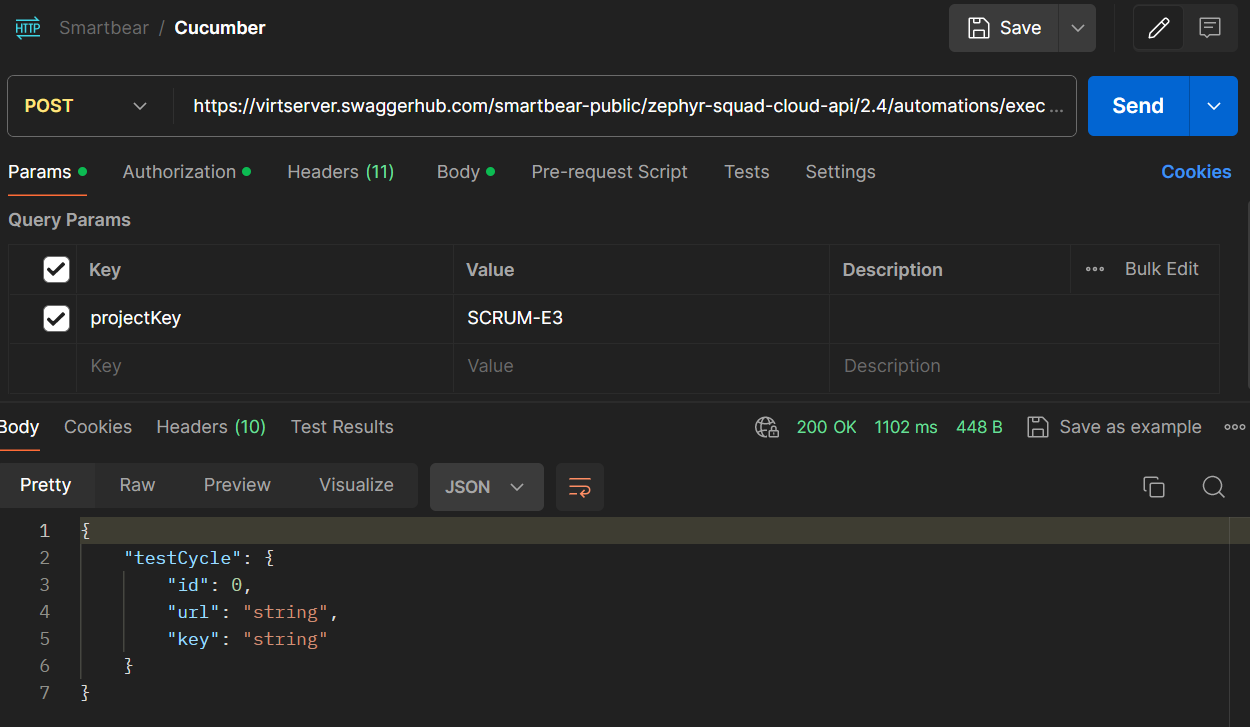This screenshot has height=727, width=1250.
Task: Open the comments panel icon
Action: tap(1210, 27)
